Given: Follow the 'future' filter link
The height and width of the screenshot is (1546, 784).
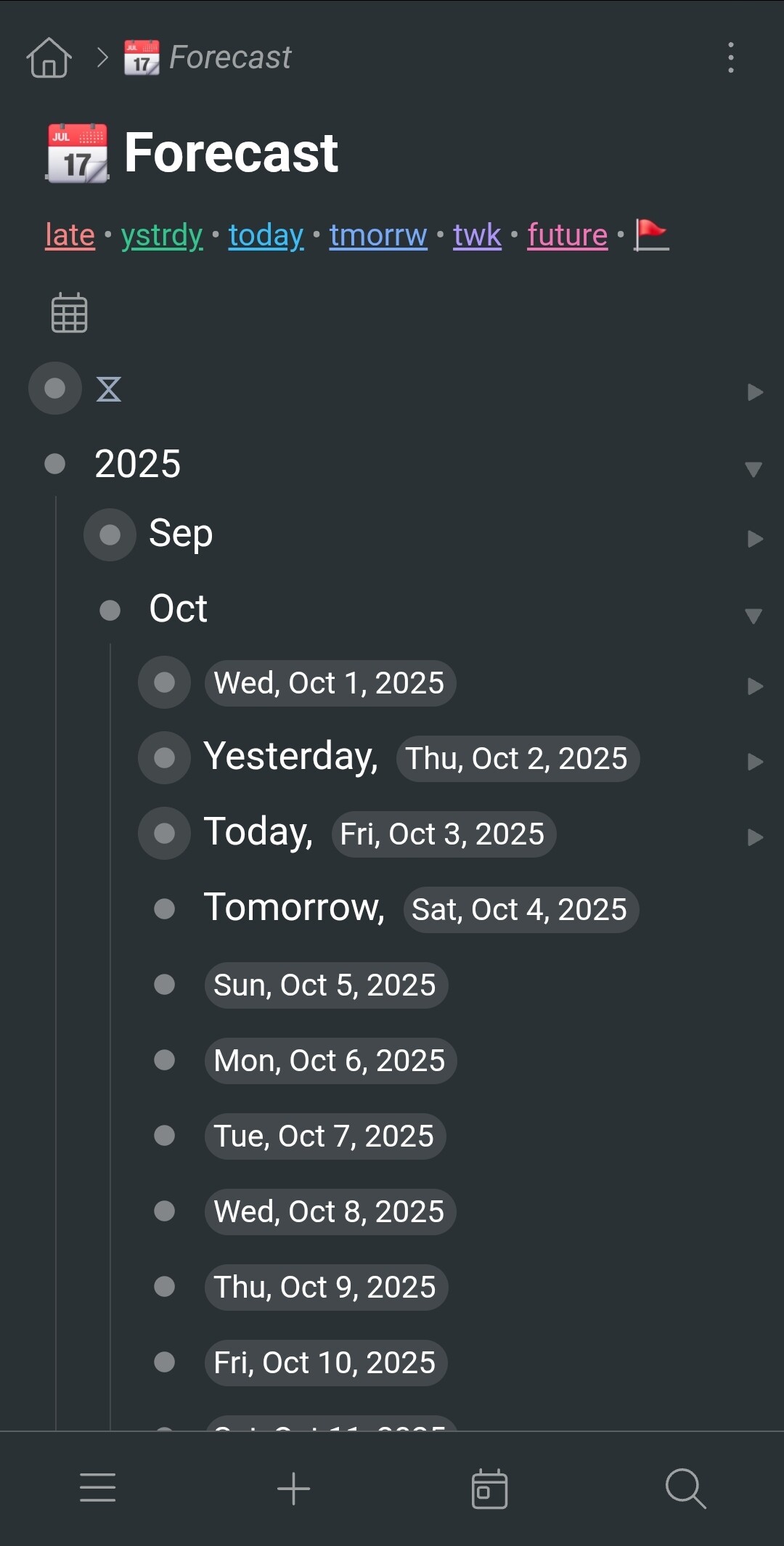Looking at the screenshot, I should 567,235.
